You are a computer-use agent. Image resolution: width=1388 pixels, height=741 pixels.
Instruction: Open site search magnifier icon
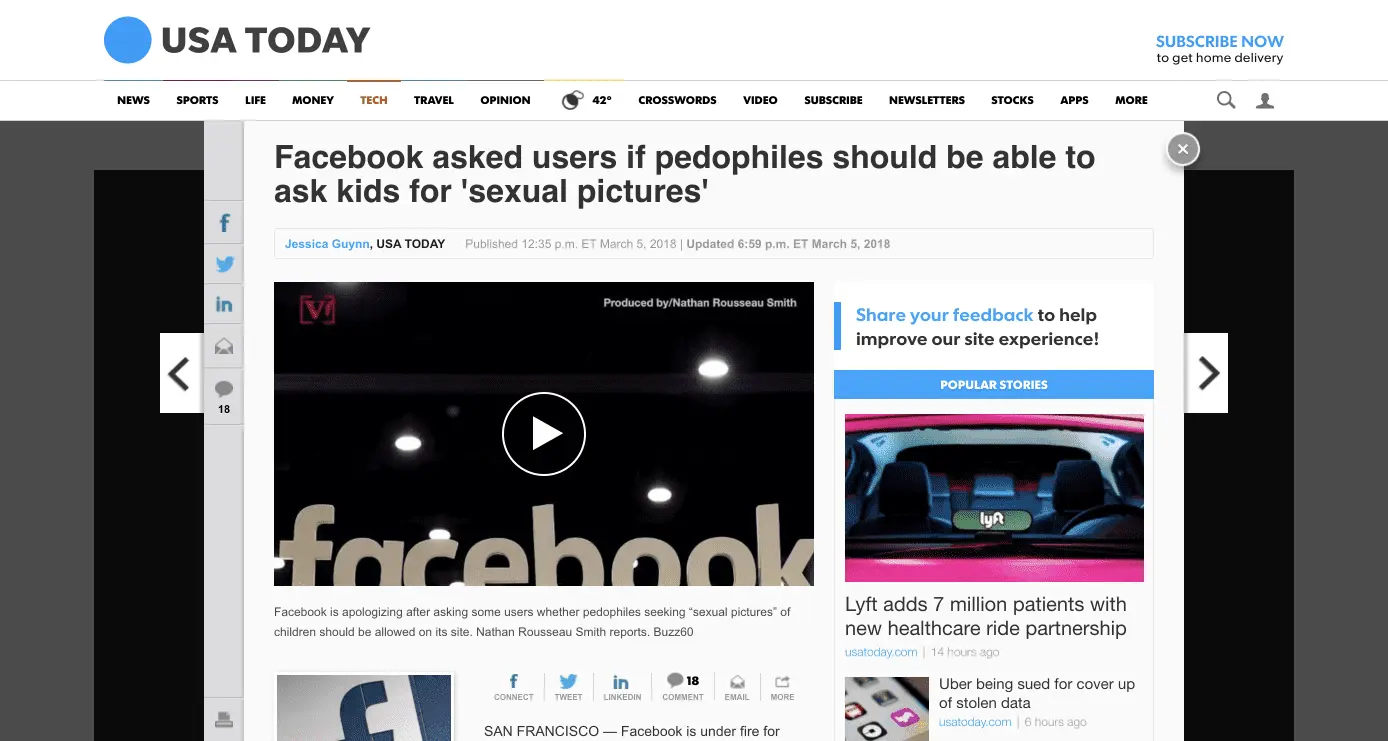coord(1226,100)
